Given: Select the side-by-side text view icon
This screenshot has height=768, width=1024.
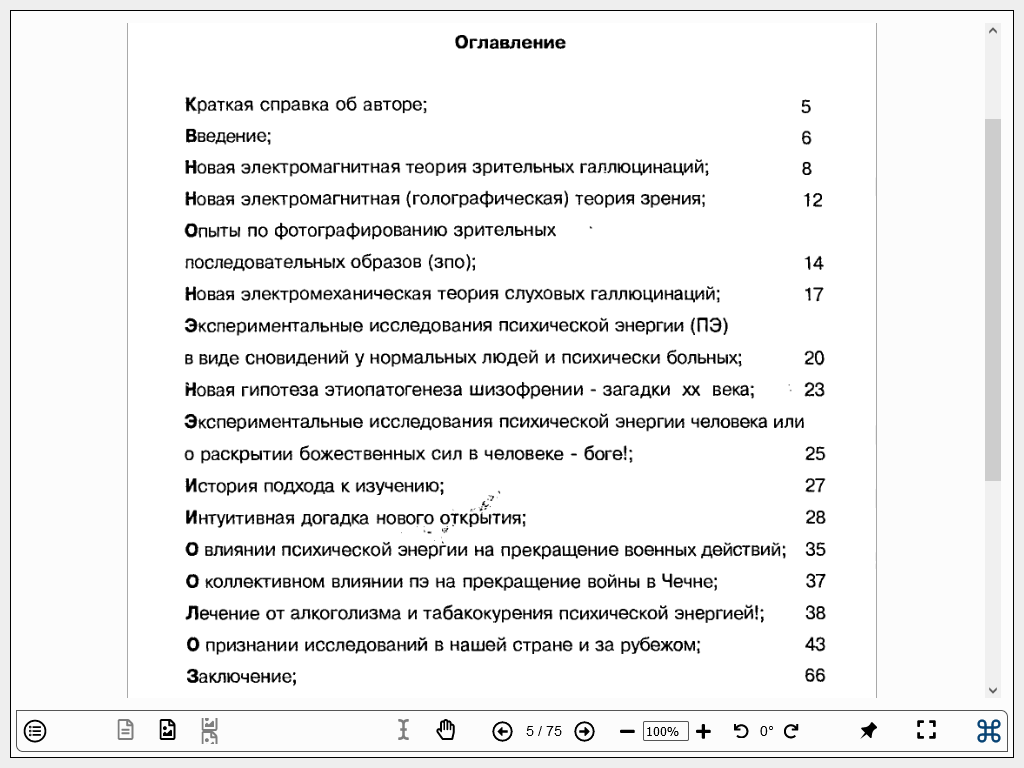Looking at the screenshot, I should (210, 731).
